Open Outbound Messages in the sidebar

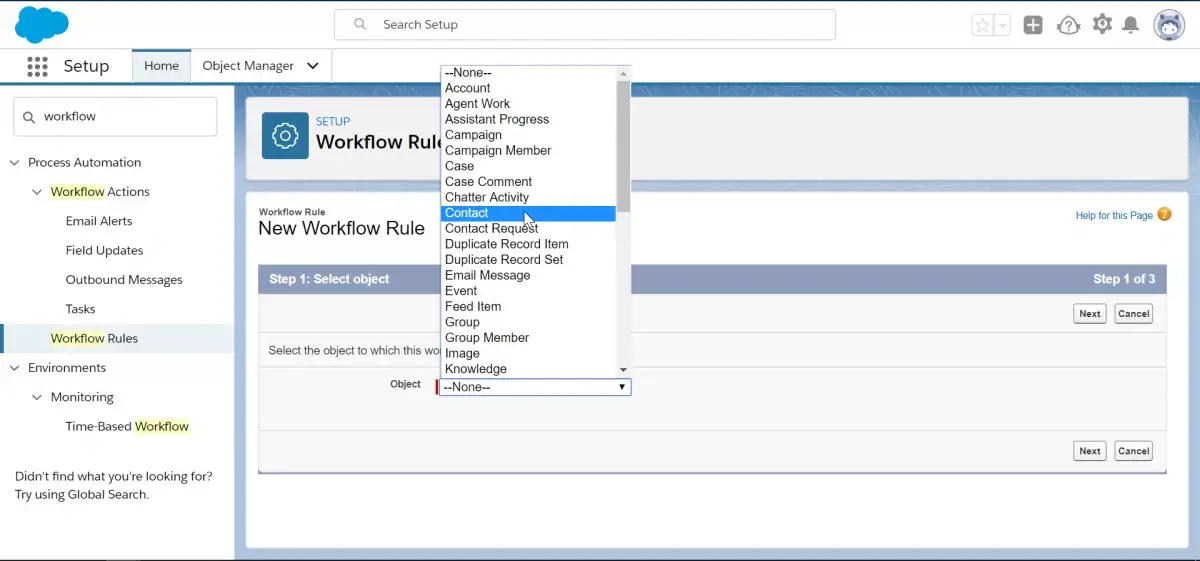pyautogui.click(x=124, y=280)
